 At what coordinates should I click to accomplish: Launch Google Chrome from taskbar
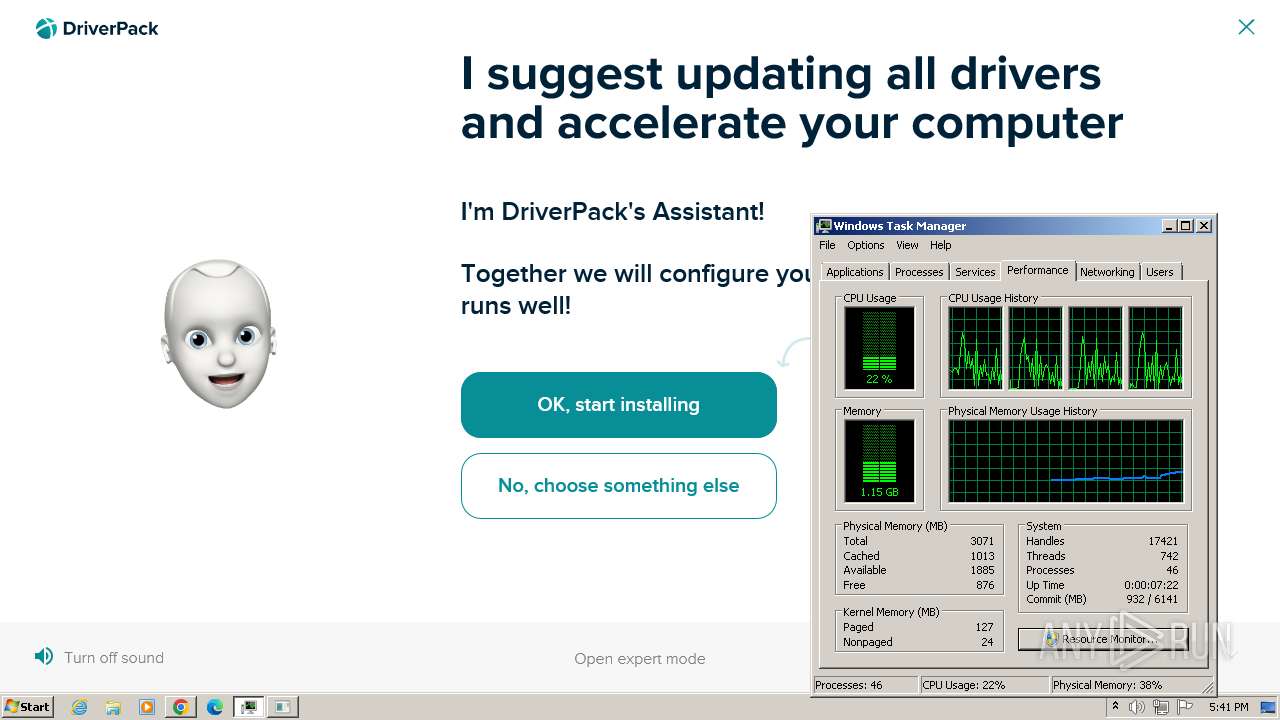[181, 707]
